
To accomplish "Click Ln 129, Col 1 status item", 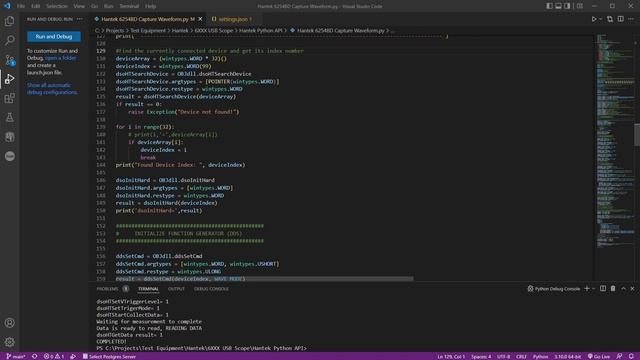I will [451, 356].
